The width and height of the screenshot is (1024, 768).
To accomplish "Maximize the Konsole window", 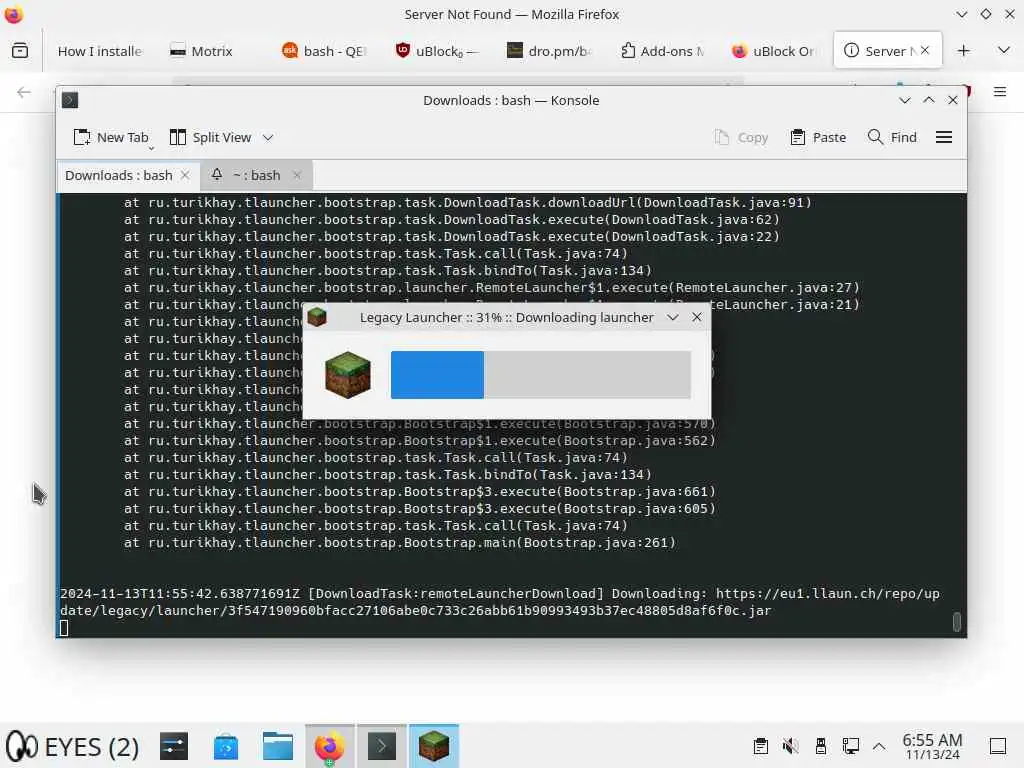I will 929,100.
